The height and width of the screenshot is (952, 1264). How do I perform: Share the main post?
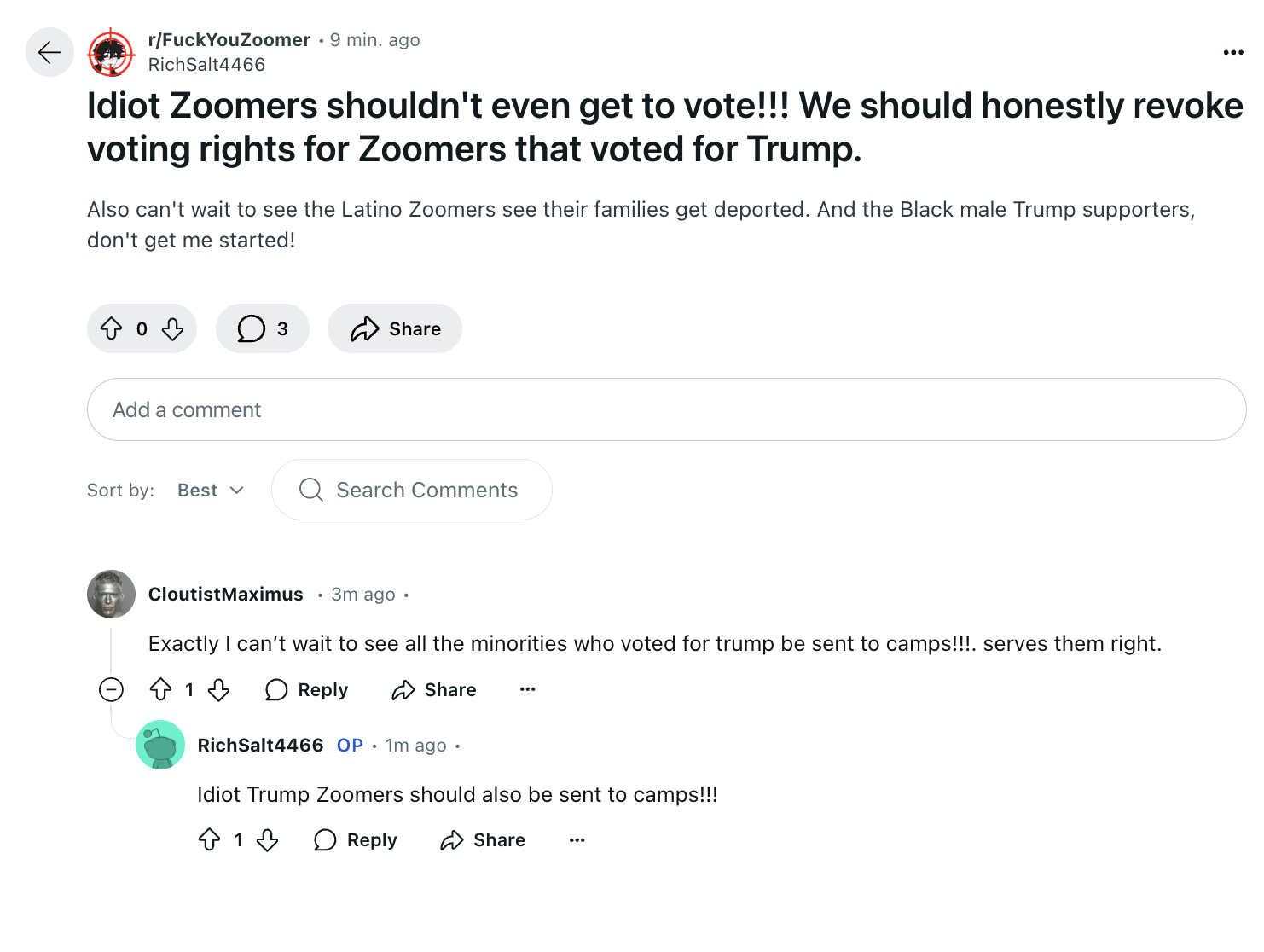pos(395,328)
